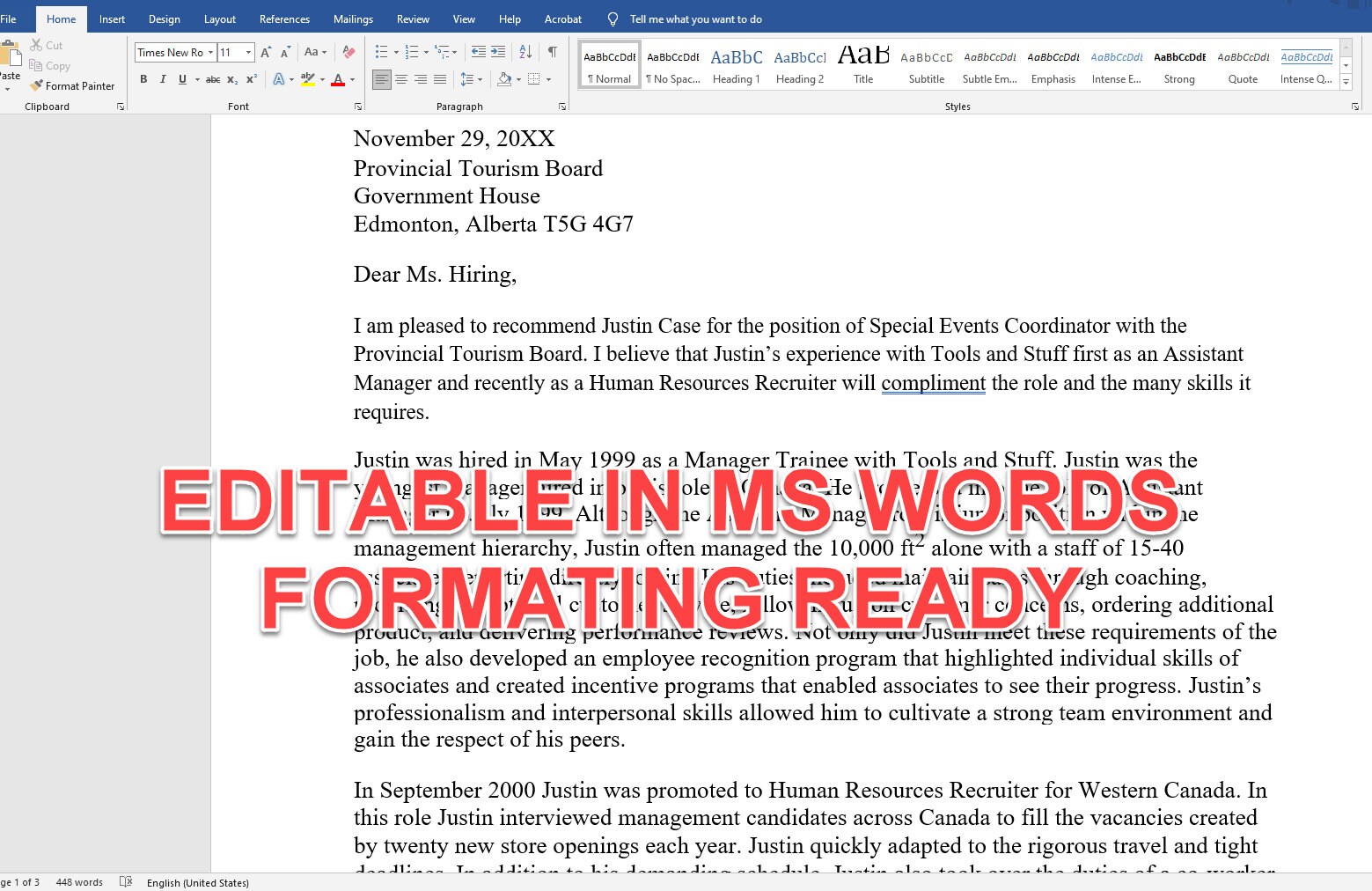
Task: Open the Review ribbon tab
Action: 413,18
